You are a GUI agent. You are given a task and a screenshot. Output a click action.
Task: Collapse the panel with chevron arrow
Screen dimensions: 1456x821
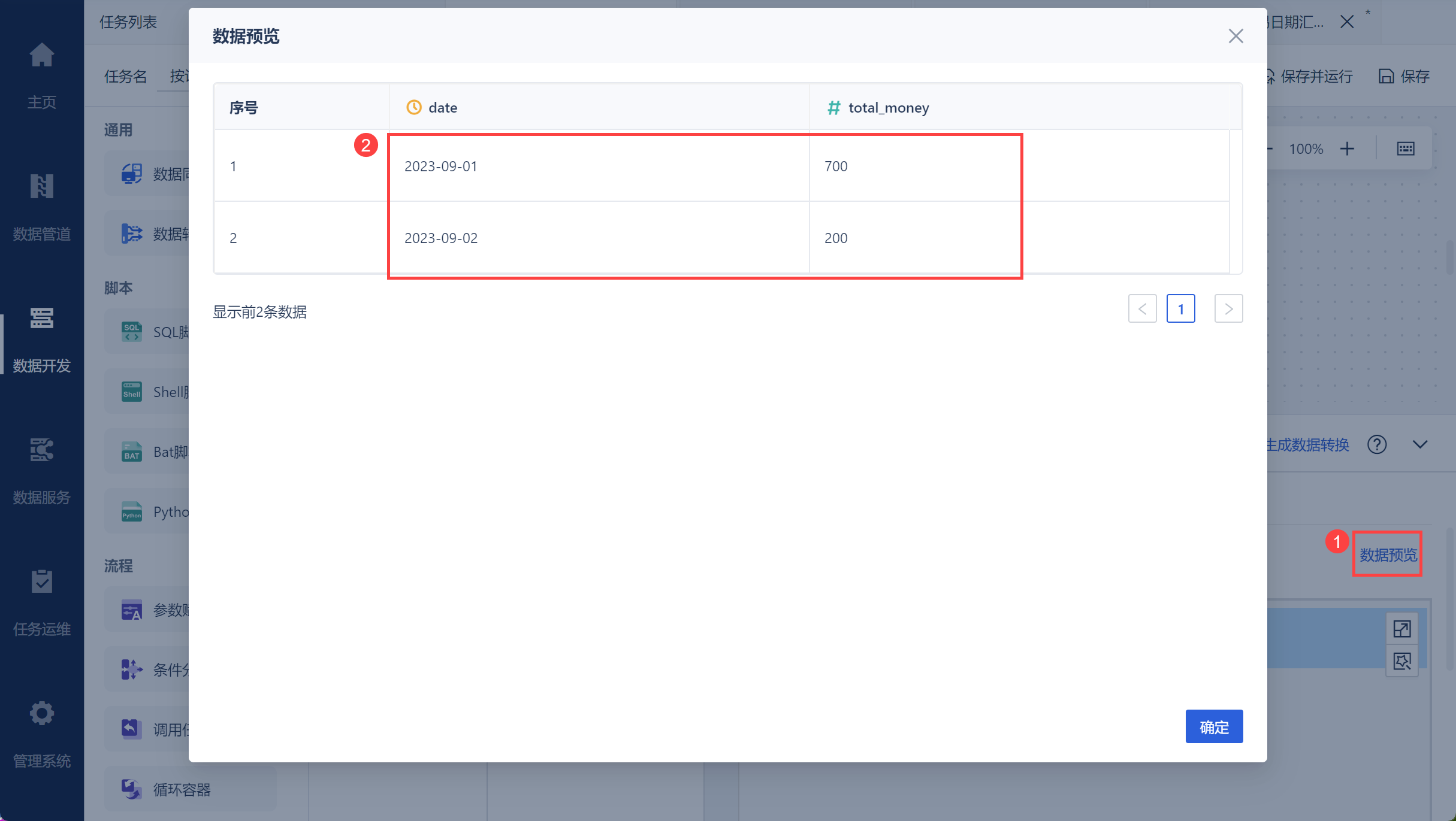[x=1420, y=445]
